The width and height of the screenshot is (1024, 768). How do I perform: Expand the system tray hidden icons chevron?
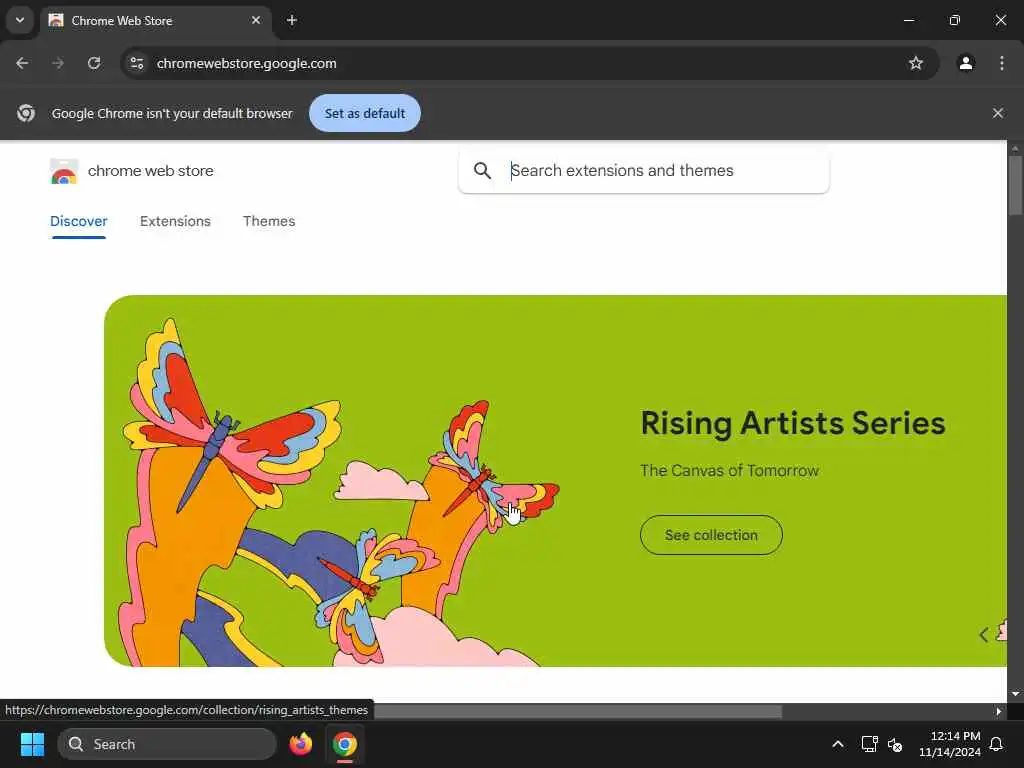pos(837,744)
